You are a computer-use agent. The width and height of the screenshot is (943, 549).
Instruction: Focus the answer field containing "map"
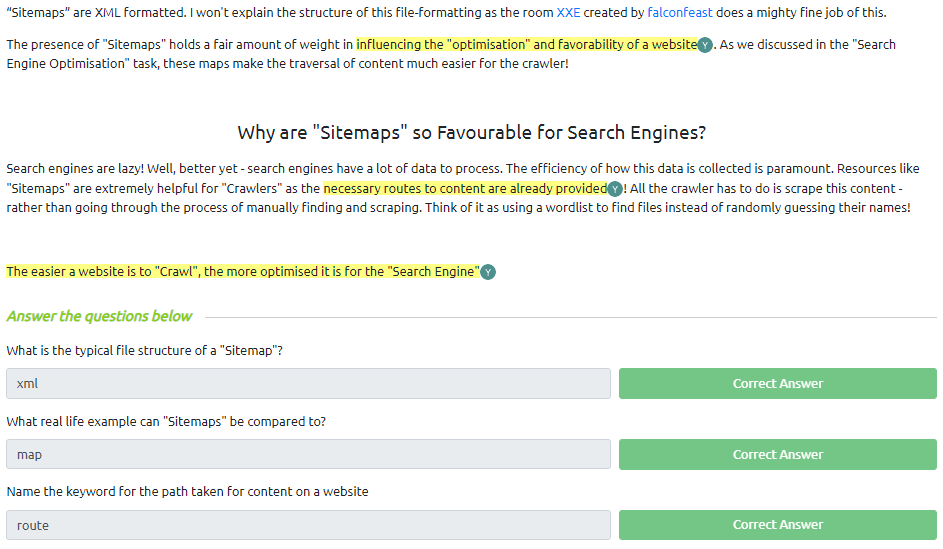pos(308,454)
